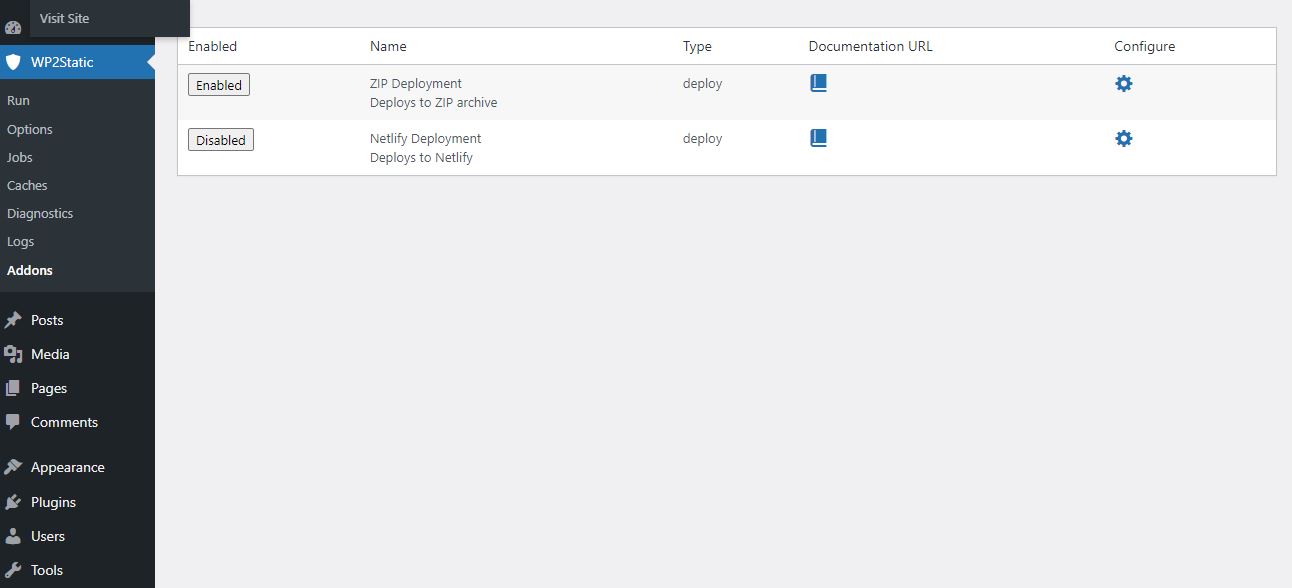
Task: Toggle the Disabled button for Netlify Deployment
Action: point(221,140)
